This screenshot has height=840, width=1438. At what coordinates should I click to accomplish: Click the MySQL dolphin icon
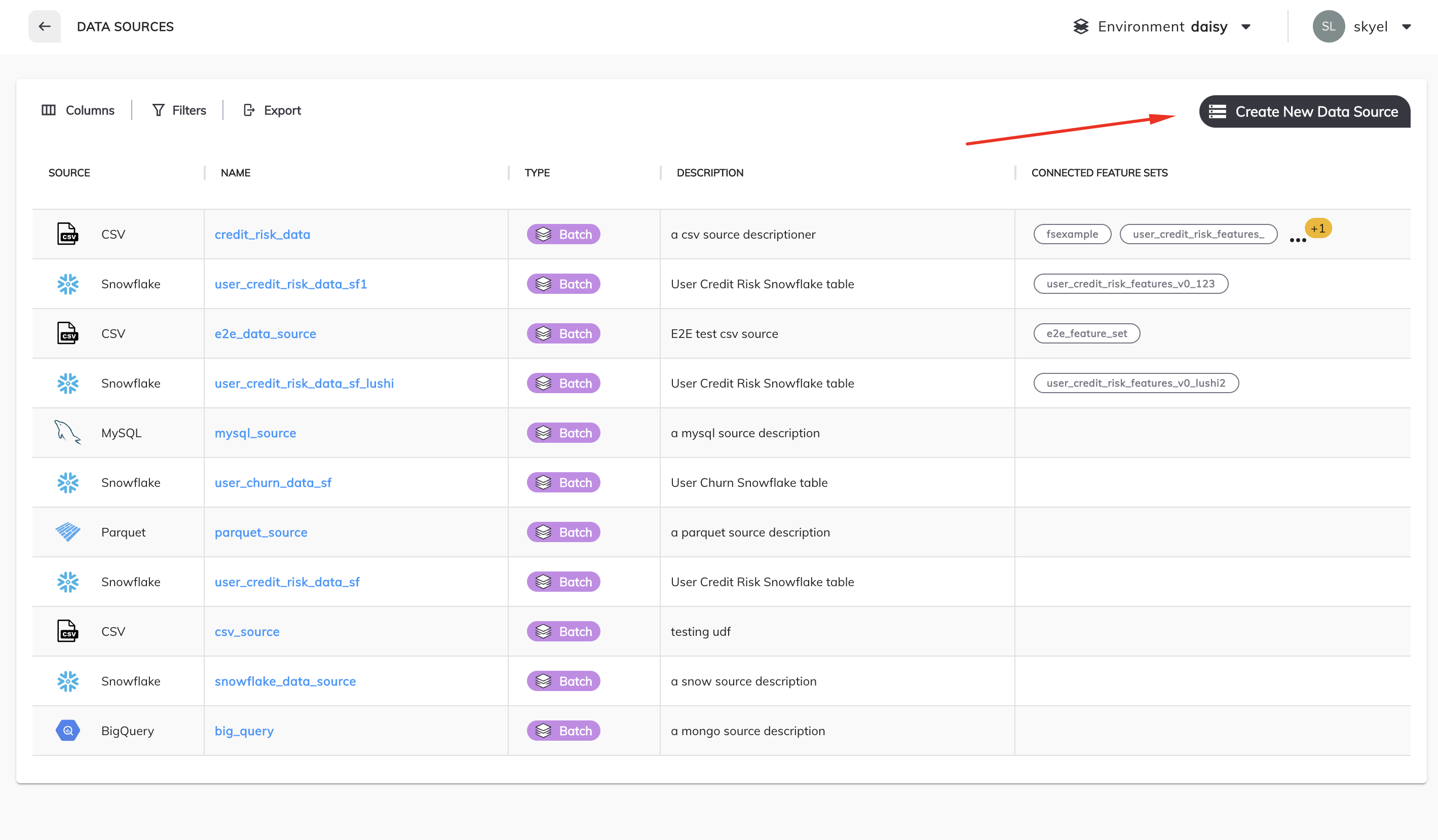pos(67,433)
